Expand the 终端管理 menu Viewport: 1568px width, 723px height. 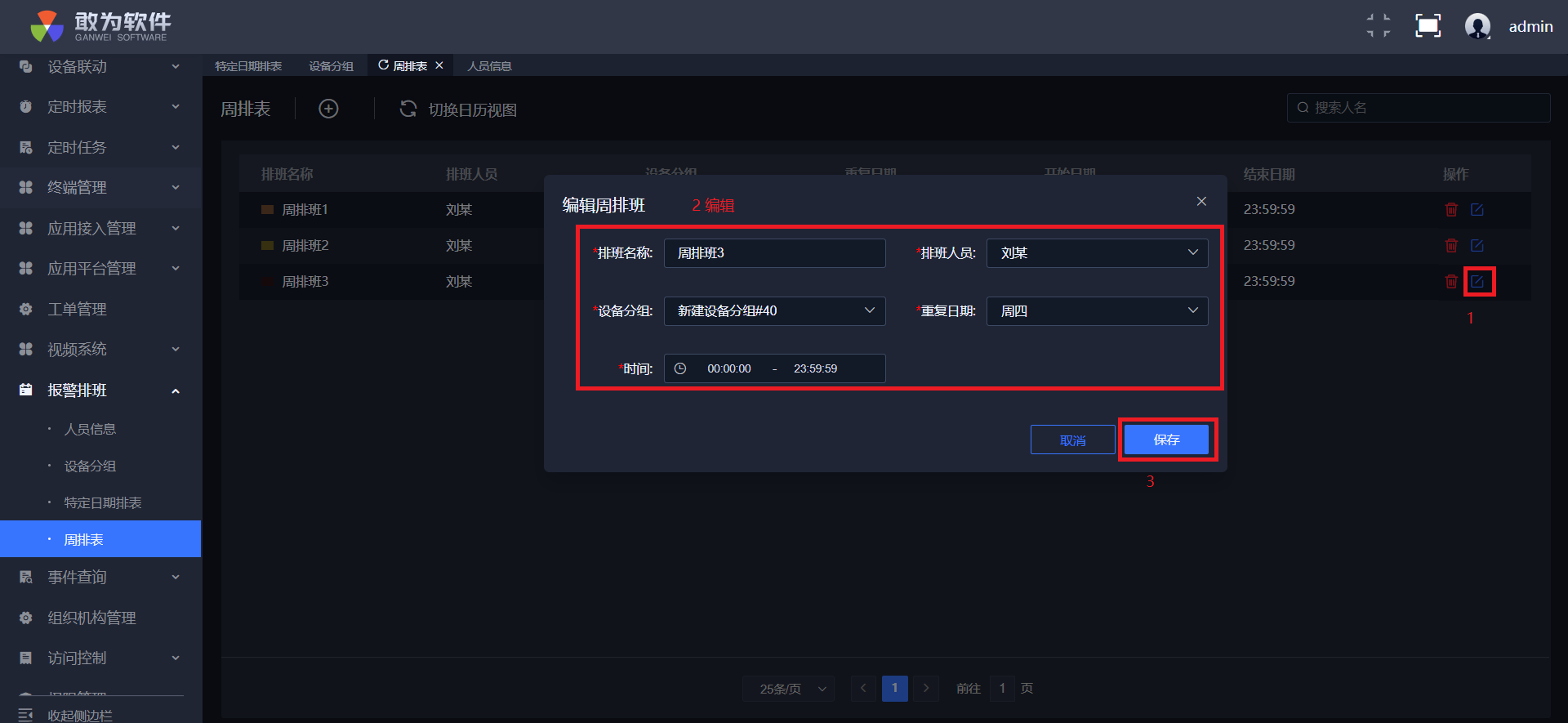[176, 187]
